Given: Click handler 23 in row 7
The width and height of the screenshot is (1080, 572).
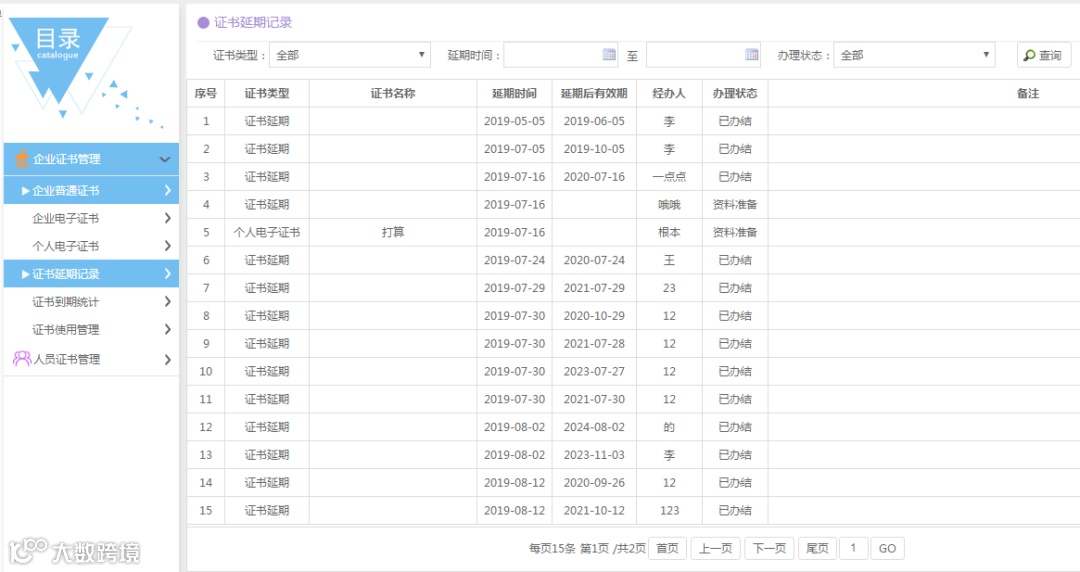Looking at the screenshot, I should [x=669, y=288].
